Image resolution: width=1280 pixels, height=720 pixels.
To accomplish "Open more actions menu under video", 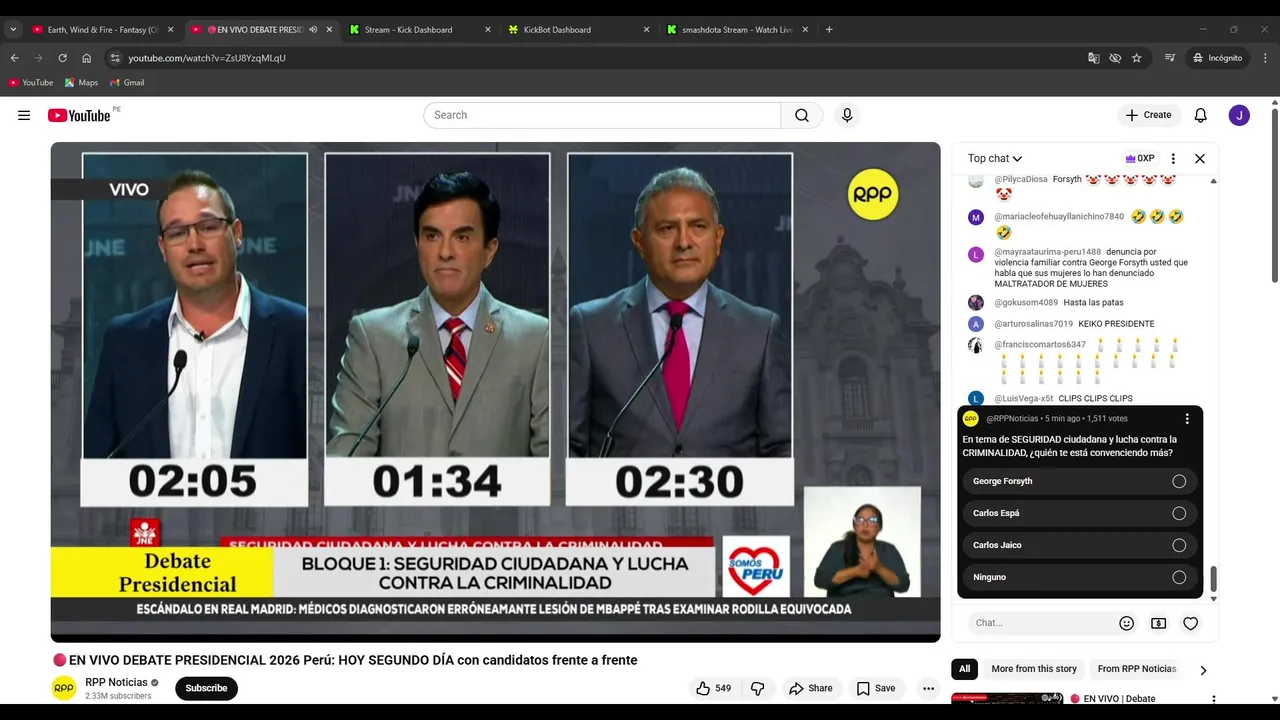I will (x=929, y=688).
